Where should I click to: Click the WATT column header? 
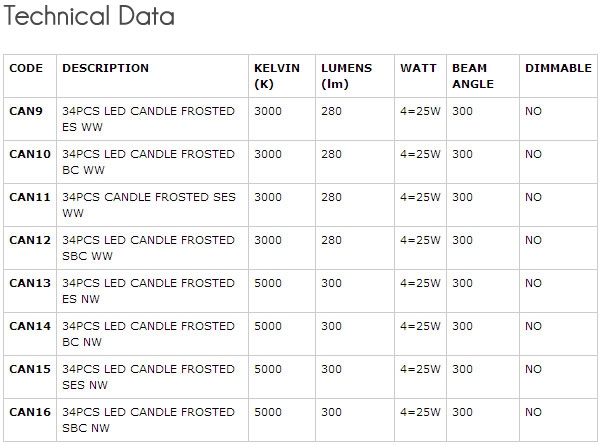(418, 68)
